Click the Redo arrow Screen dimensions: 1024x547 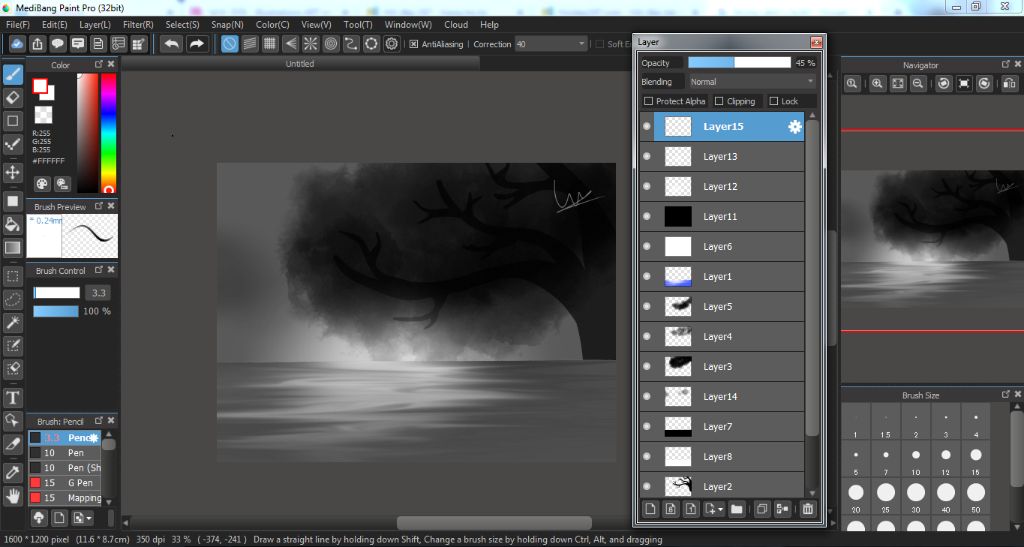[x=197, y=44]
